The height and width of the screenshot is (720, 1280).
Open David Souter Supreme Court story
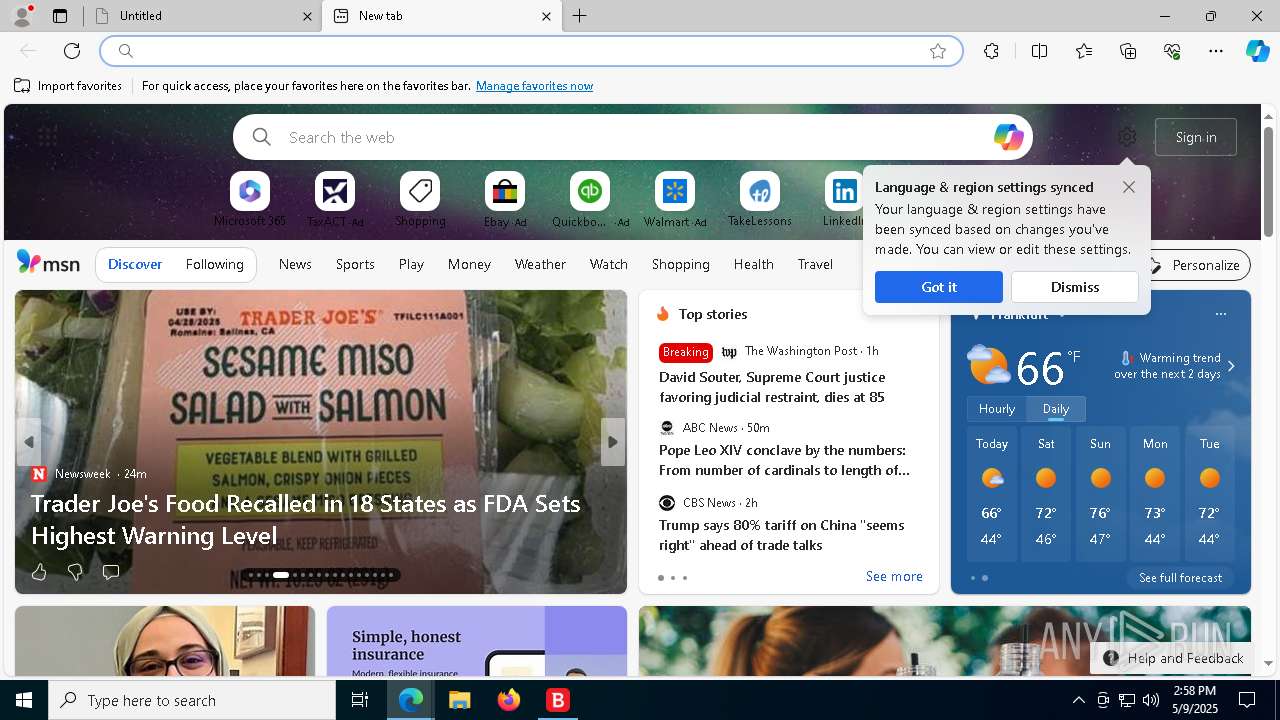point(772,387)
